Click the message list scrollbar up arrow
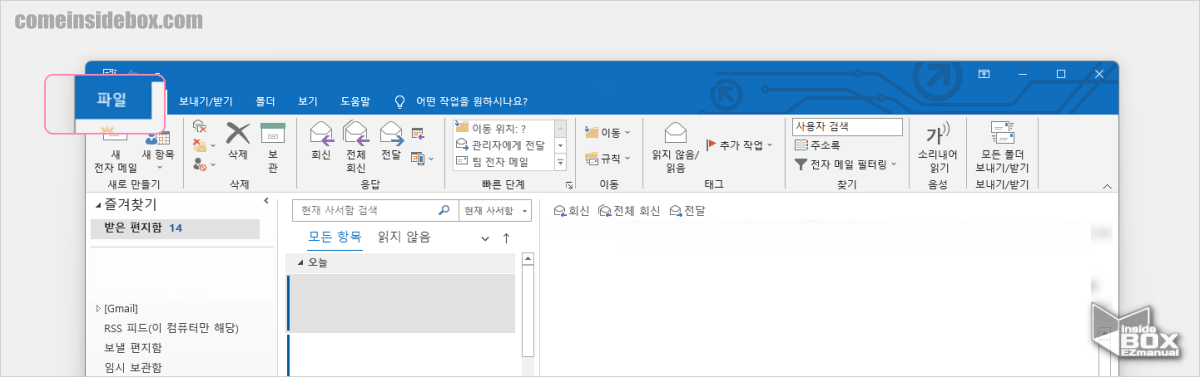This screenshot has height=377, width=1200. pos(528,260)
